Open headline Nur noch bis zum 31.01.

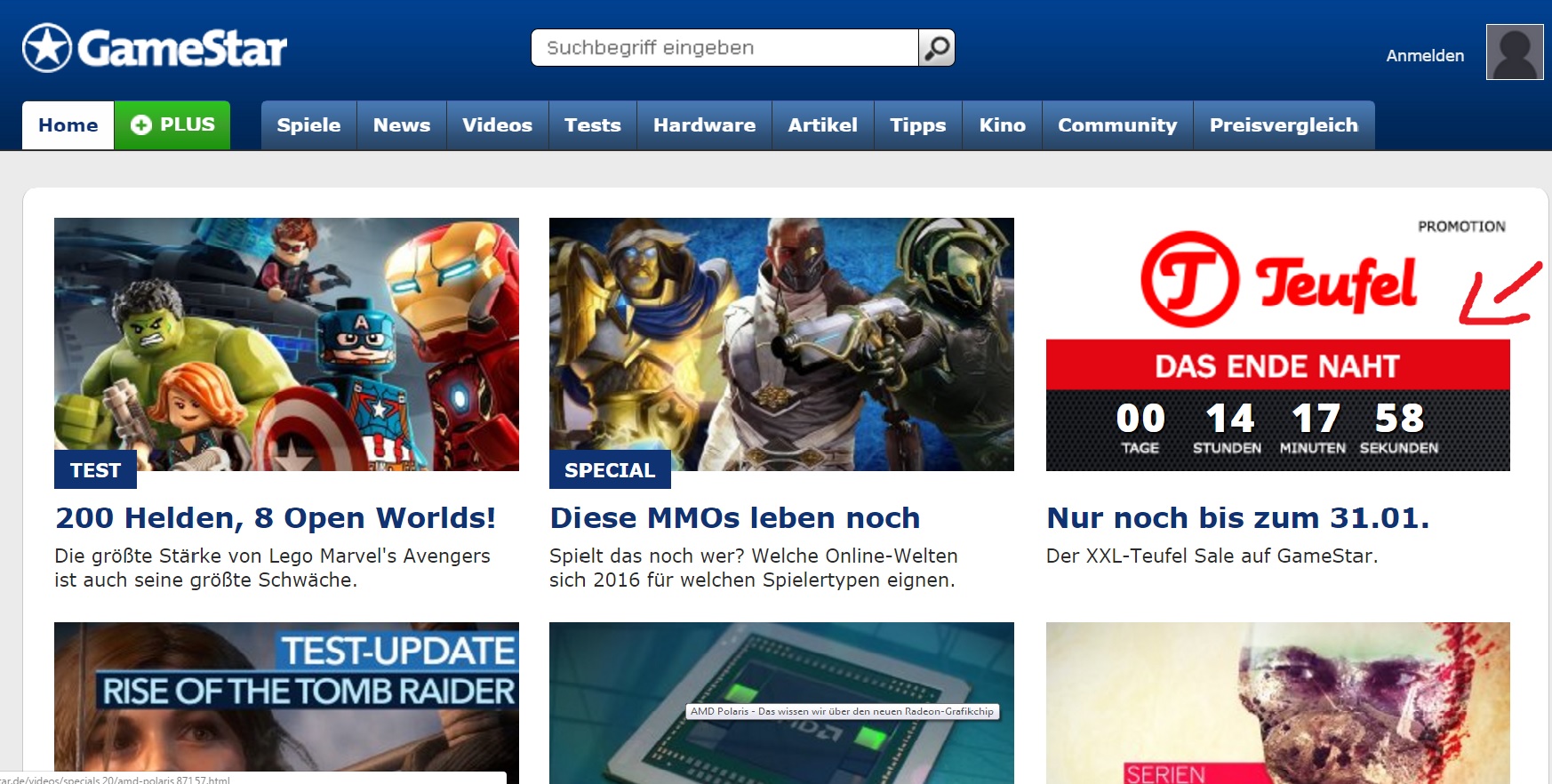[1238, 517]
